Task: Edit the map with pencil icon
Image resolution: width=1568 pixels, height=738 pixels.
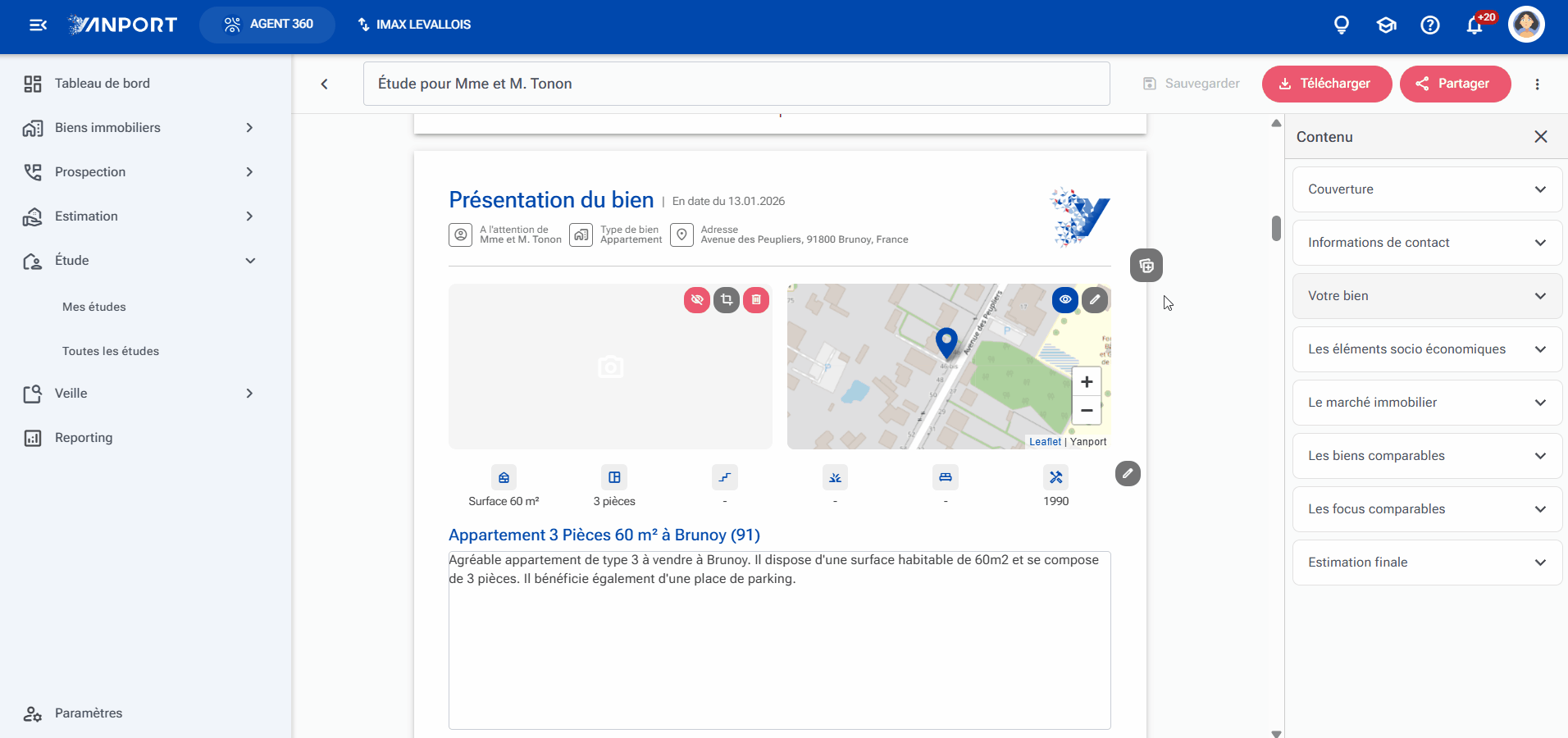Action: click(1095, 300)
